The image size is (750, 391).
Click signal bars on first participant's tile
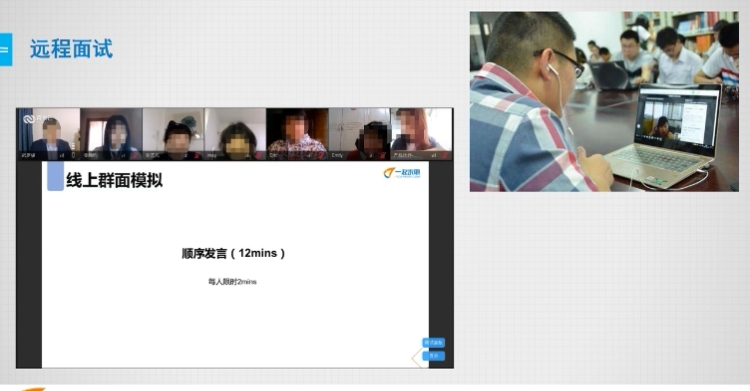click(62, 156)
